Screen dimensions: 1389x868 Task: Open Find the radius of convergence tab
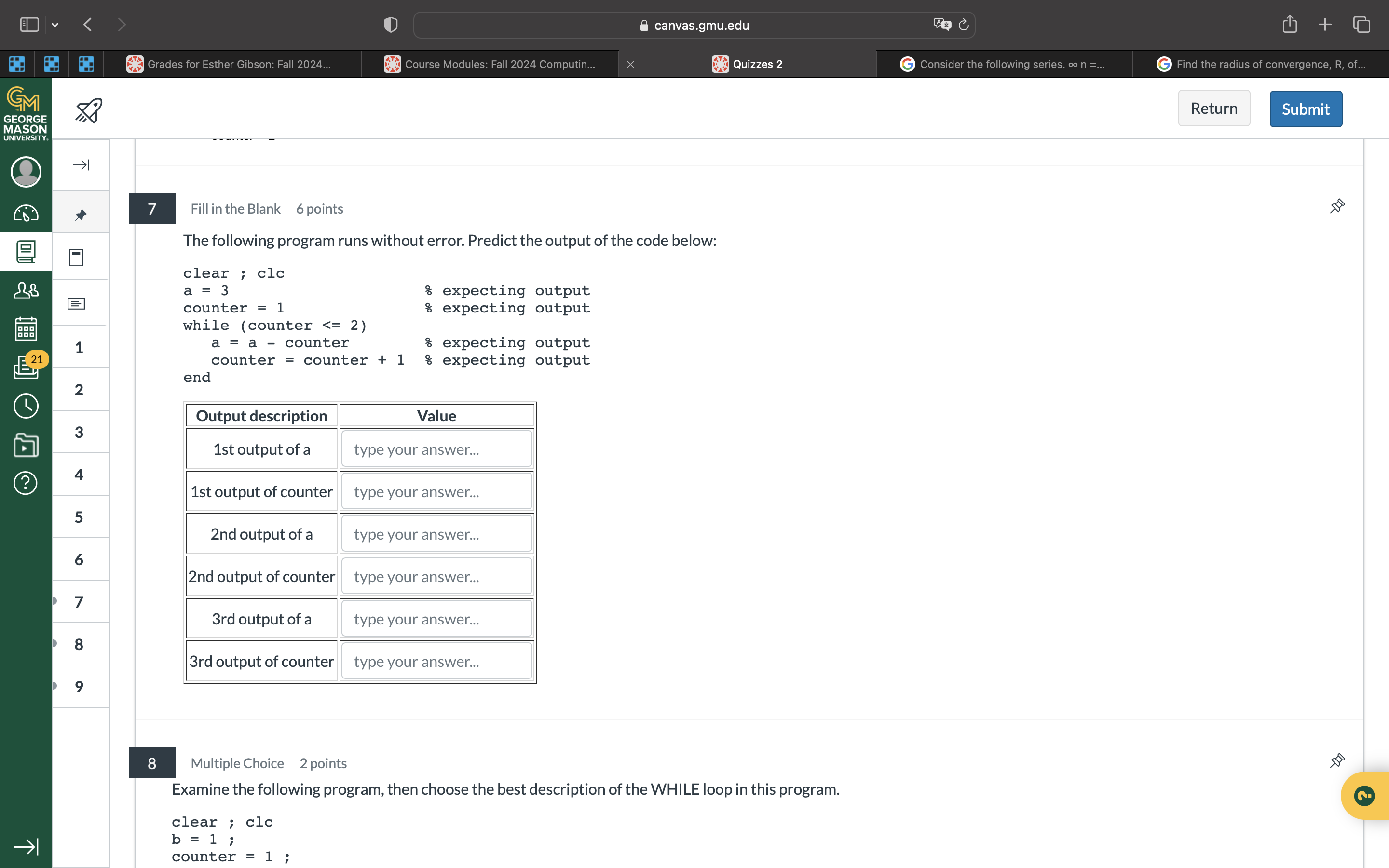tap(1261, 64)
